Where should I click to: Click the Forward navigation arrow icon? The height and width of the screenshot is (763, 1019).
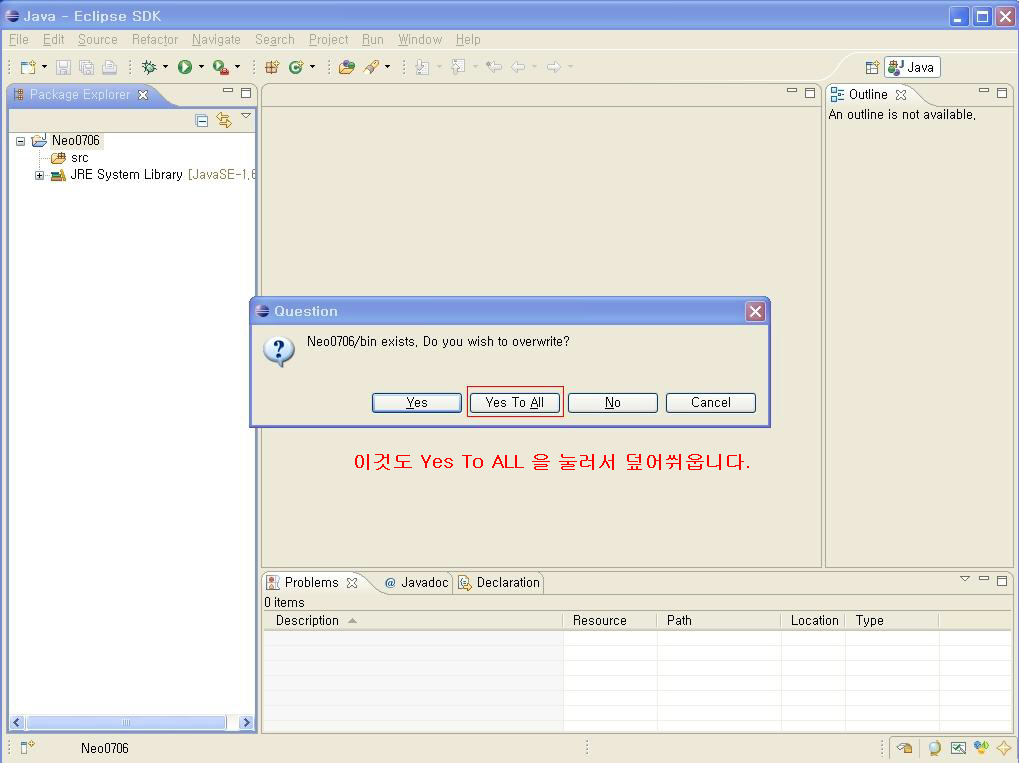[554, 67]
